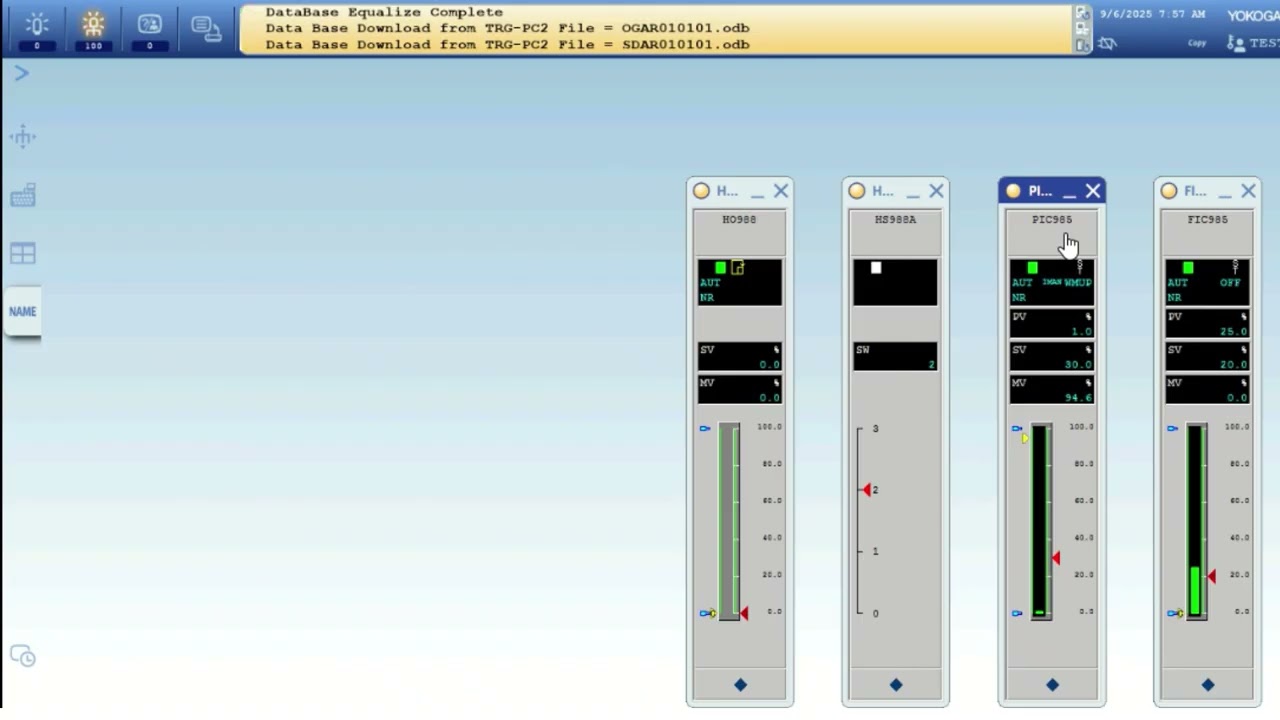Click the FIC985 tag name header

[1207, 219]
